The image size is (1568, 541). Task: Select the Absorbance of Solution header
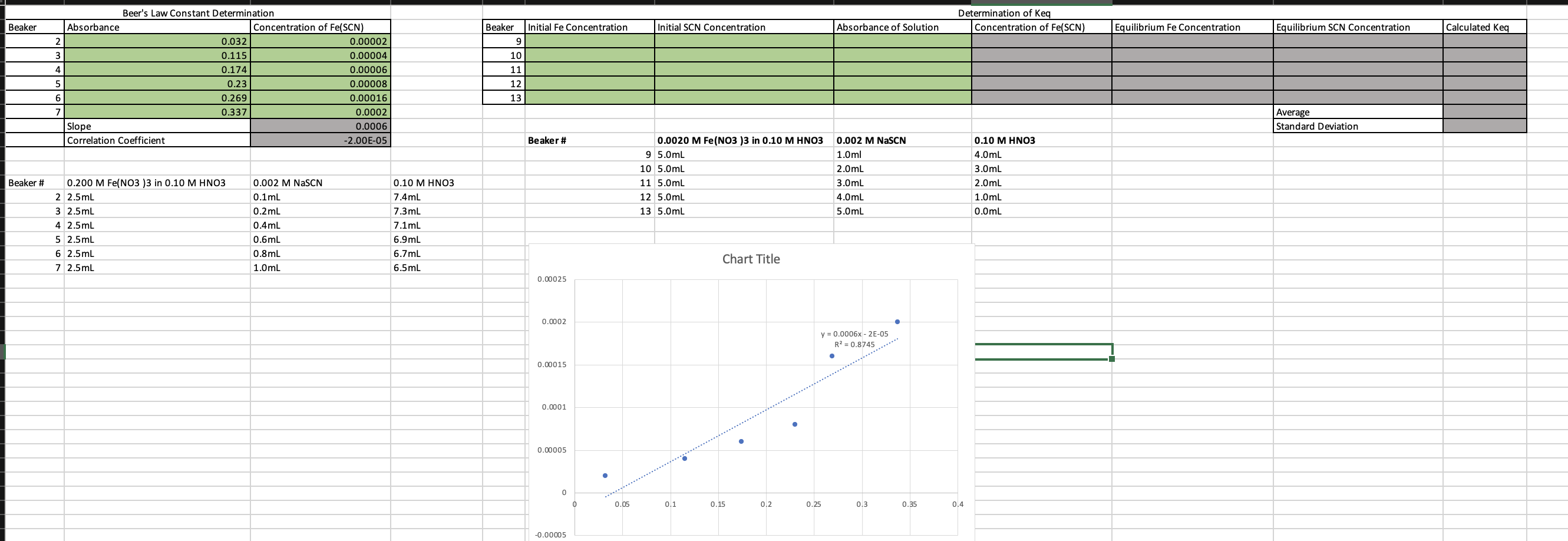pyautogui.click(x=902, y=27)
